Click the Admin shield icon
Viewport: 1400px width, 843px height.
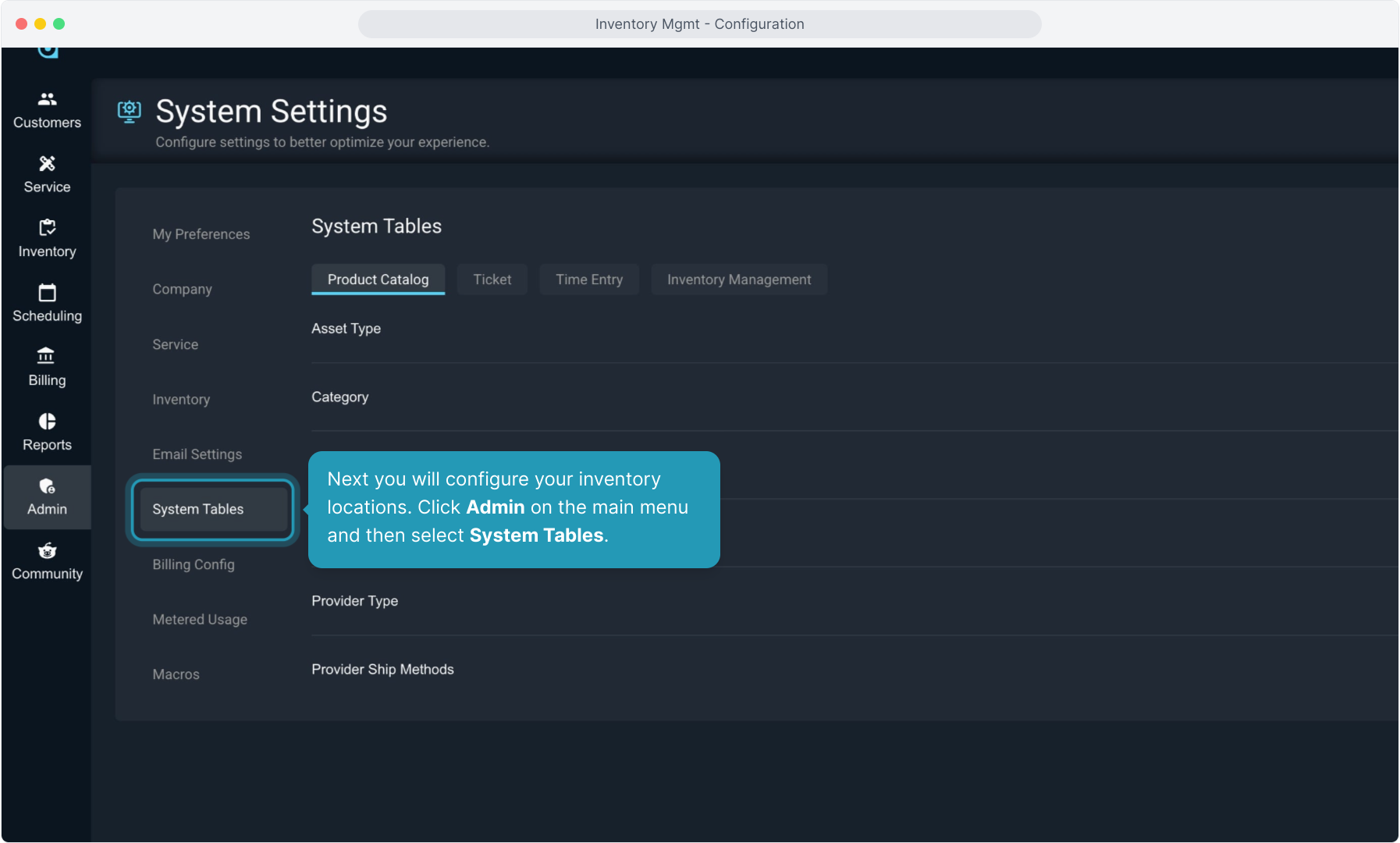point(47,486)
